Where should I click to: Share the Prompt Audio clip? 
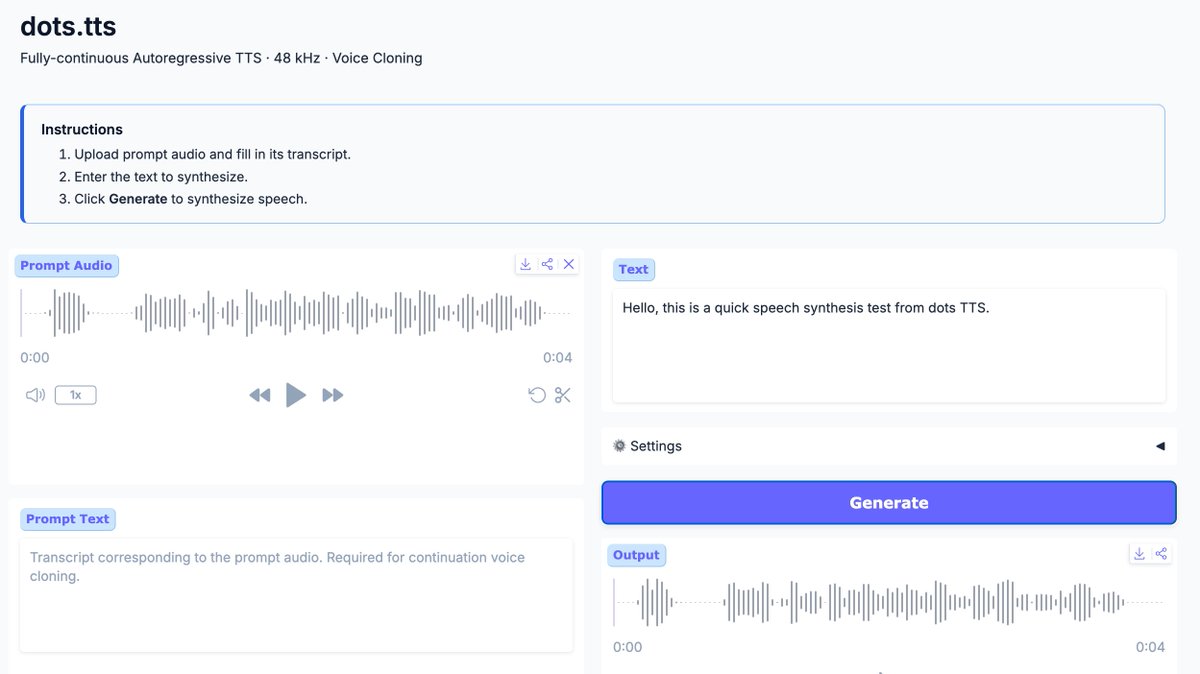coord(547,264)
